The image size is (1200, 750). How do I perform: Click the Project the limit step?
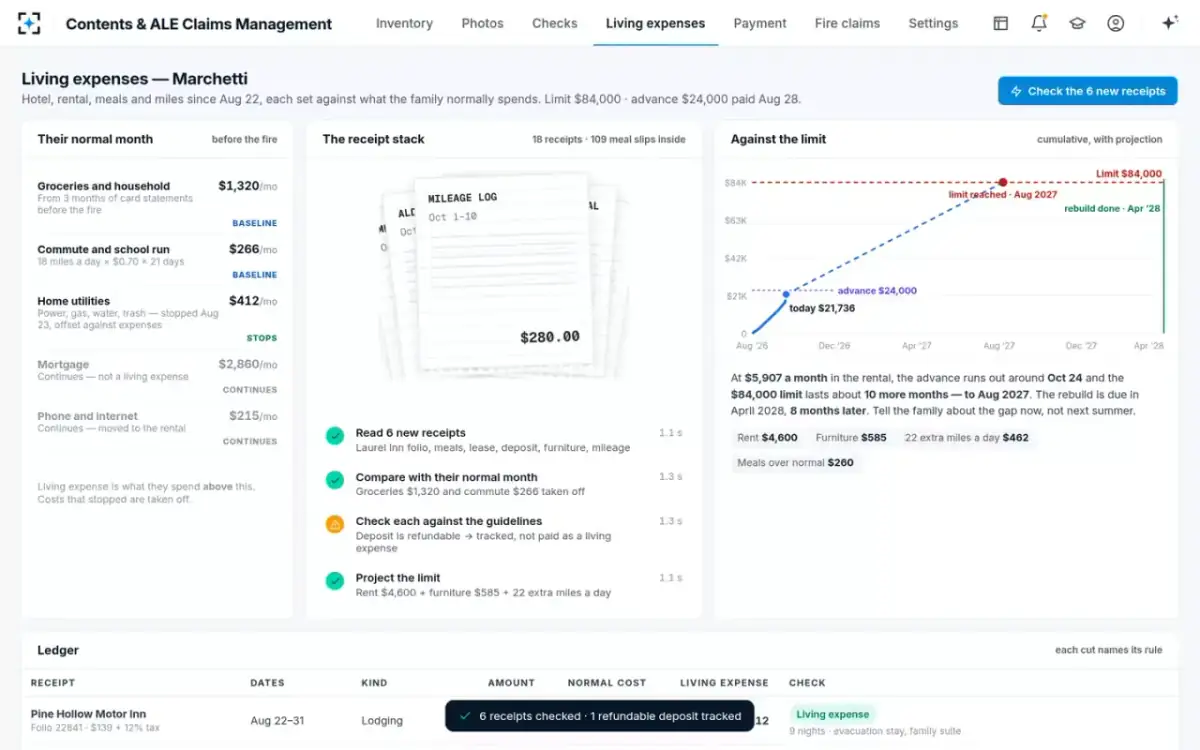point(504,585)
